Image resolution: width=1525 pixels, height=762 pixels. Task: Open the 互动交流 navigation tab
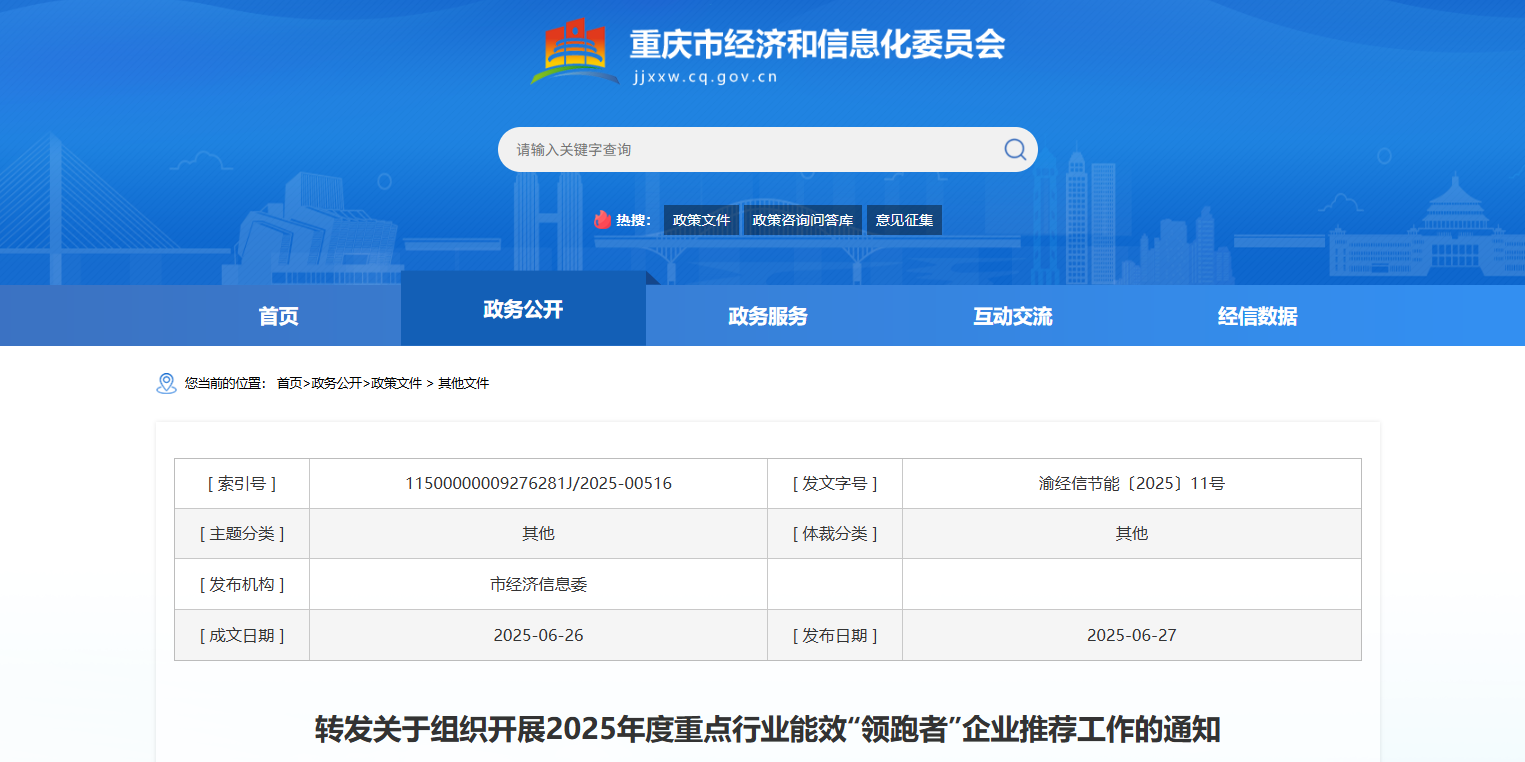pos(1013,316)
